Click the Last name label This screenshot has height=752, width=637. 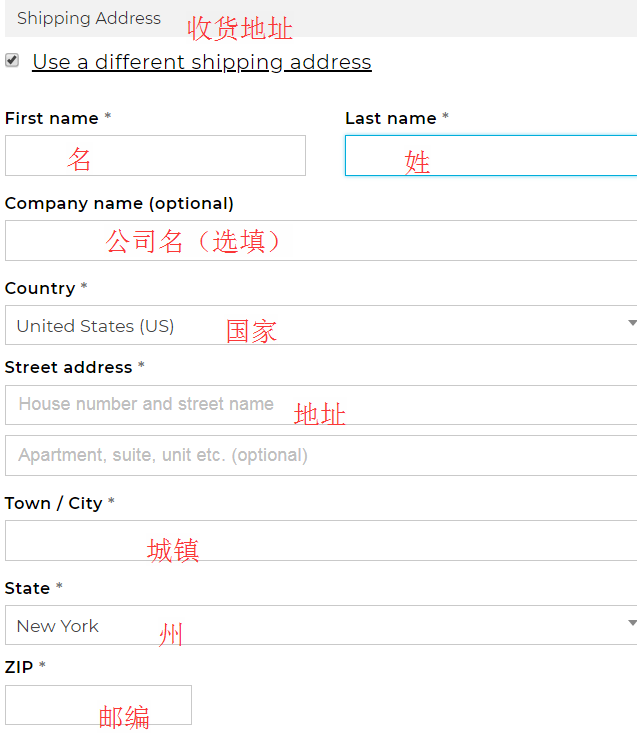coord(391,118)
